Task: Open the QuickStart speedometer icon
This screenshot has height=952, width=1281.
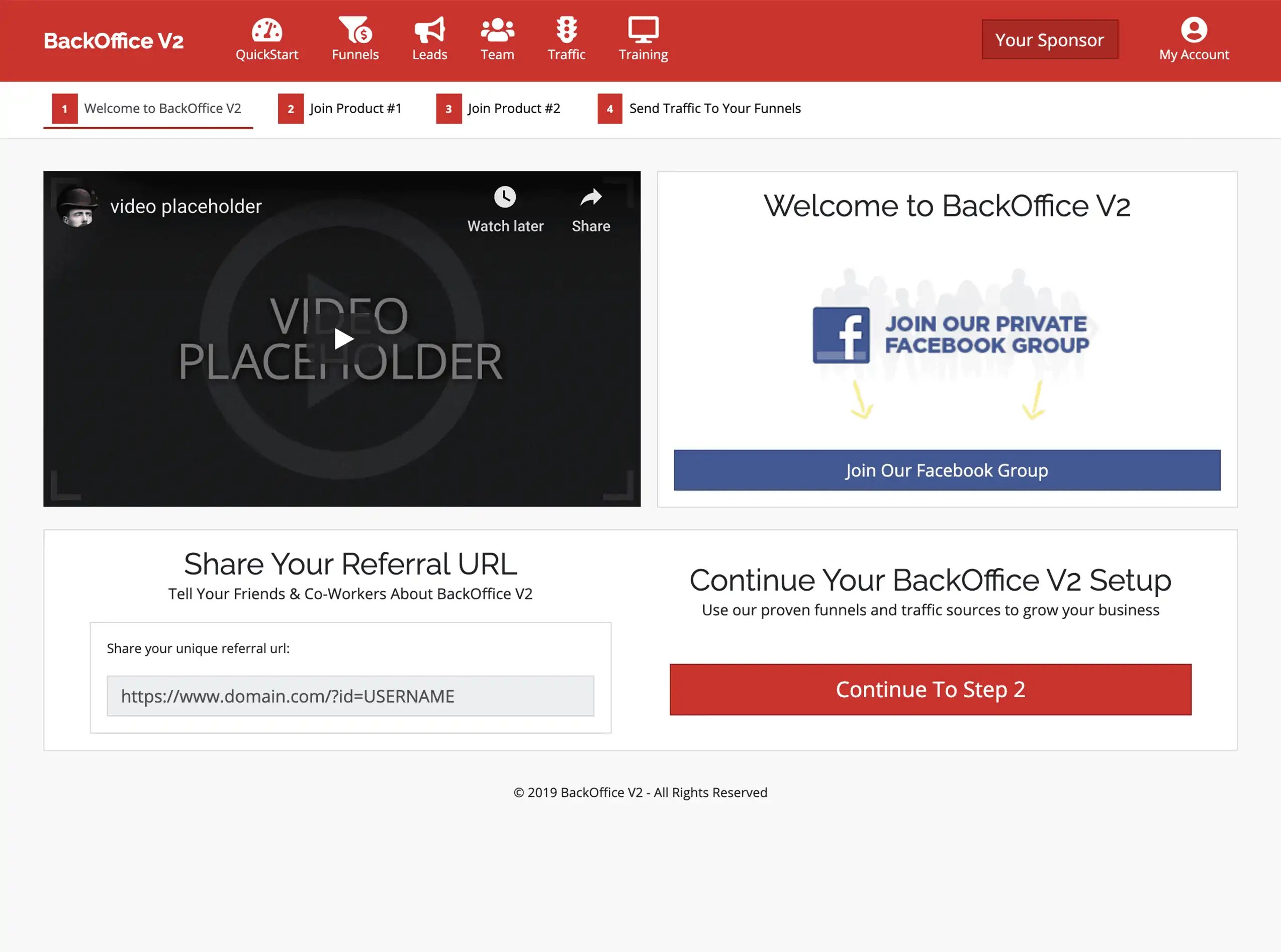Action: (267, 30)
